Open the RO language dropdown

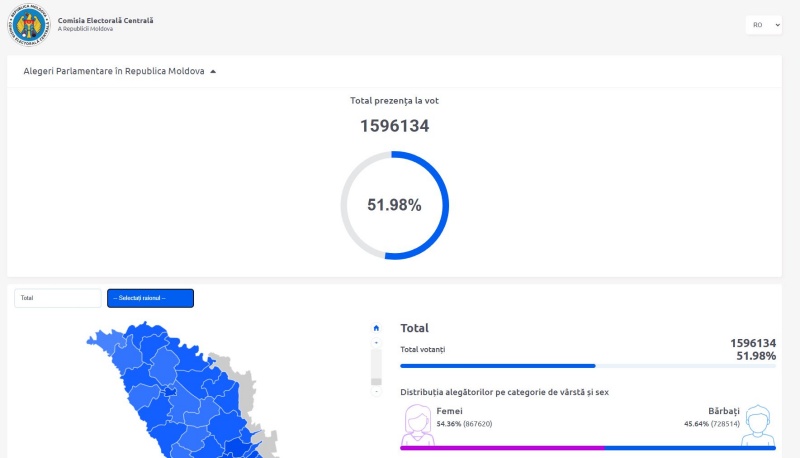pyautogui.click(x=763, y=25)
